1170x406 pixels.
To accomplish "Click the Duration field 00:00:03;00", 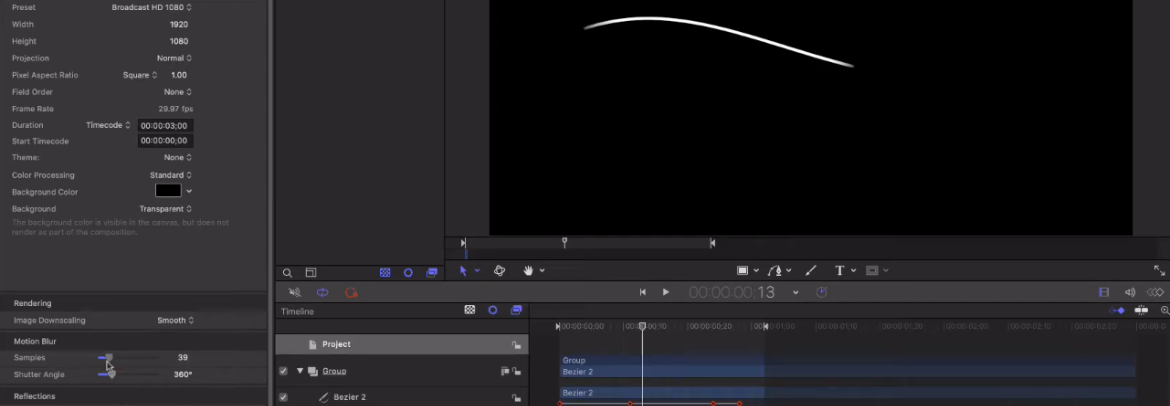I will (x=165, y=125).
